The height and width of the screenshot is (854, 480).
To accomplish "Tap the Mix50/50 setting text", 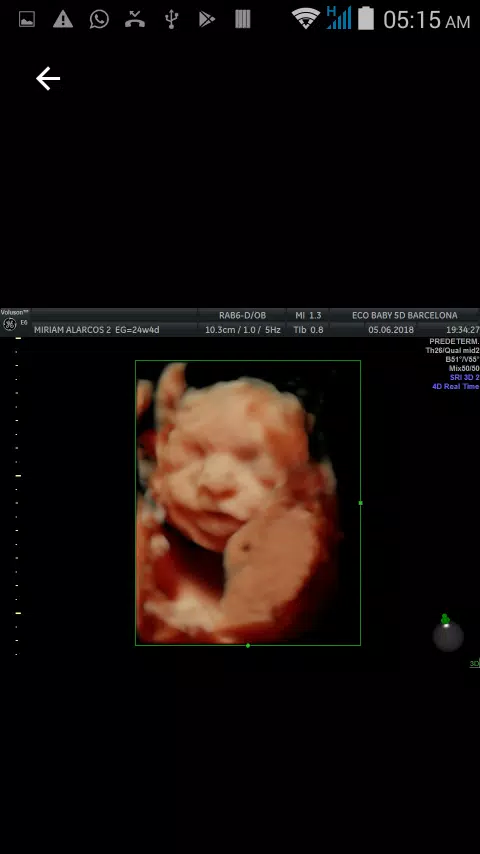I will [x=464, y=369].
